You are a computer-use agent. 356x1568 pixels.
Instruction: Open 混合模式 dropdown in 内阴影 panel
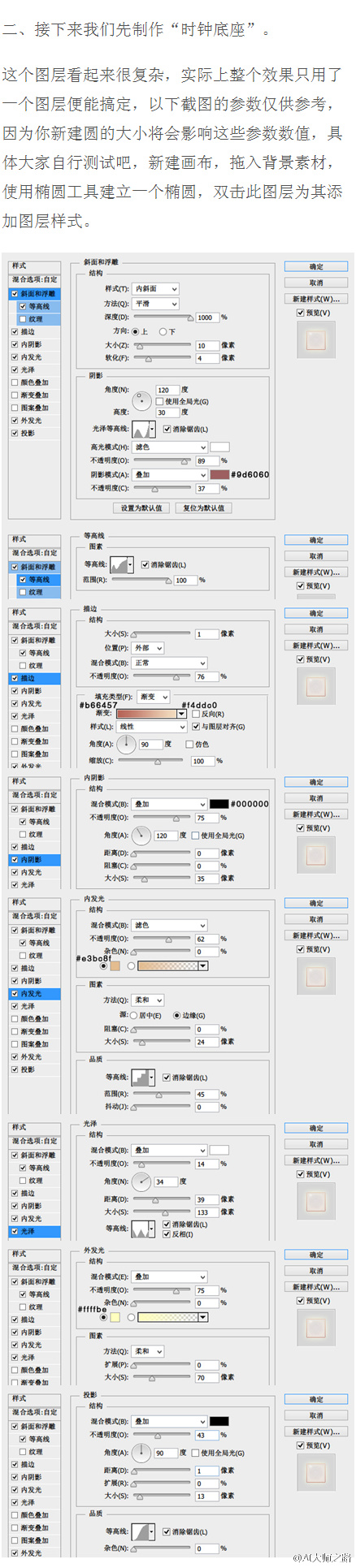pyautogui.click(x=170, y=804)
